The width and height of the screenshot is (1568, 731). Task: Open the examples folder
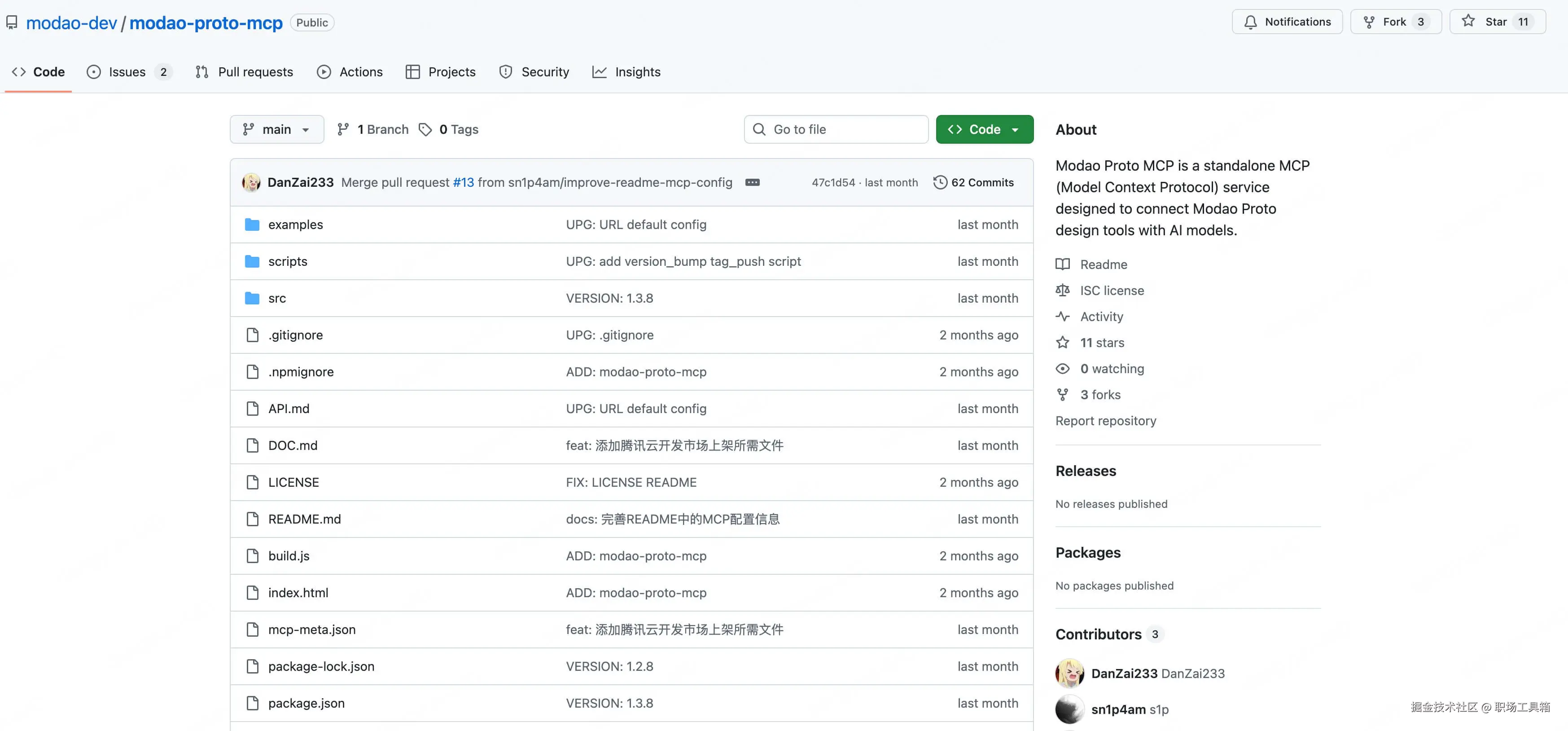tap(295, 224)
